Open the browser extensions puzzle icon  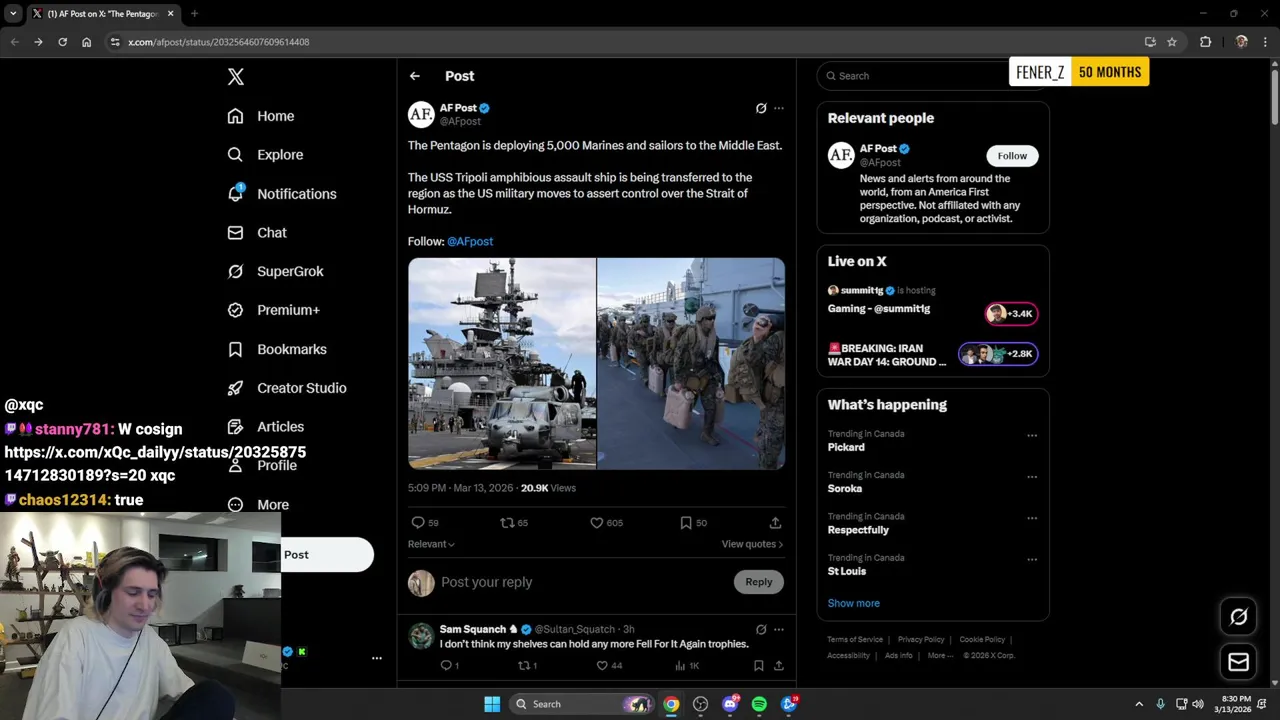pyautogui.click(x=1205, y=42)
